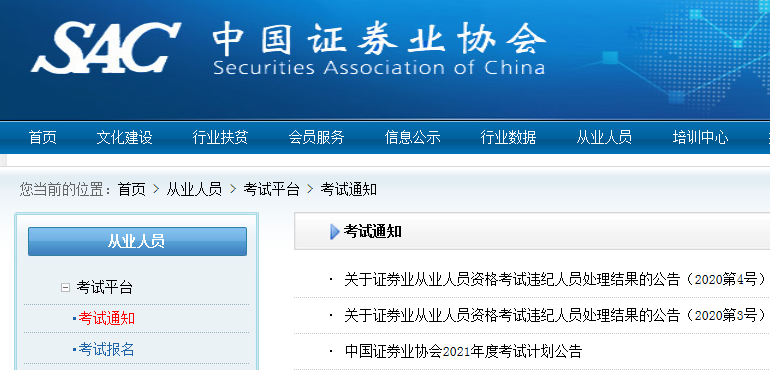Open the 2020第3号 违纪人员处理结果 announcement
This screenshot has height=370, width=770.
pyautogui.click(x=555, y=315)
